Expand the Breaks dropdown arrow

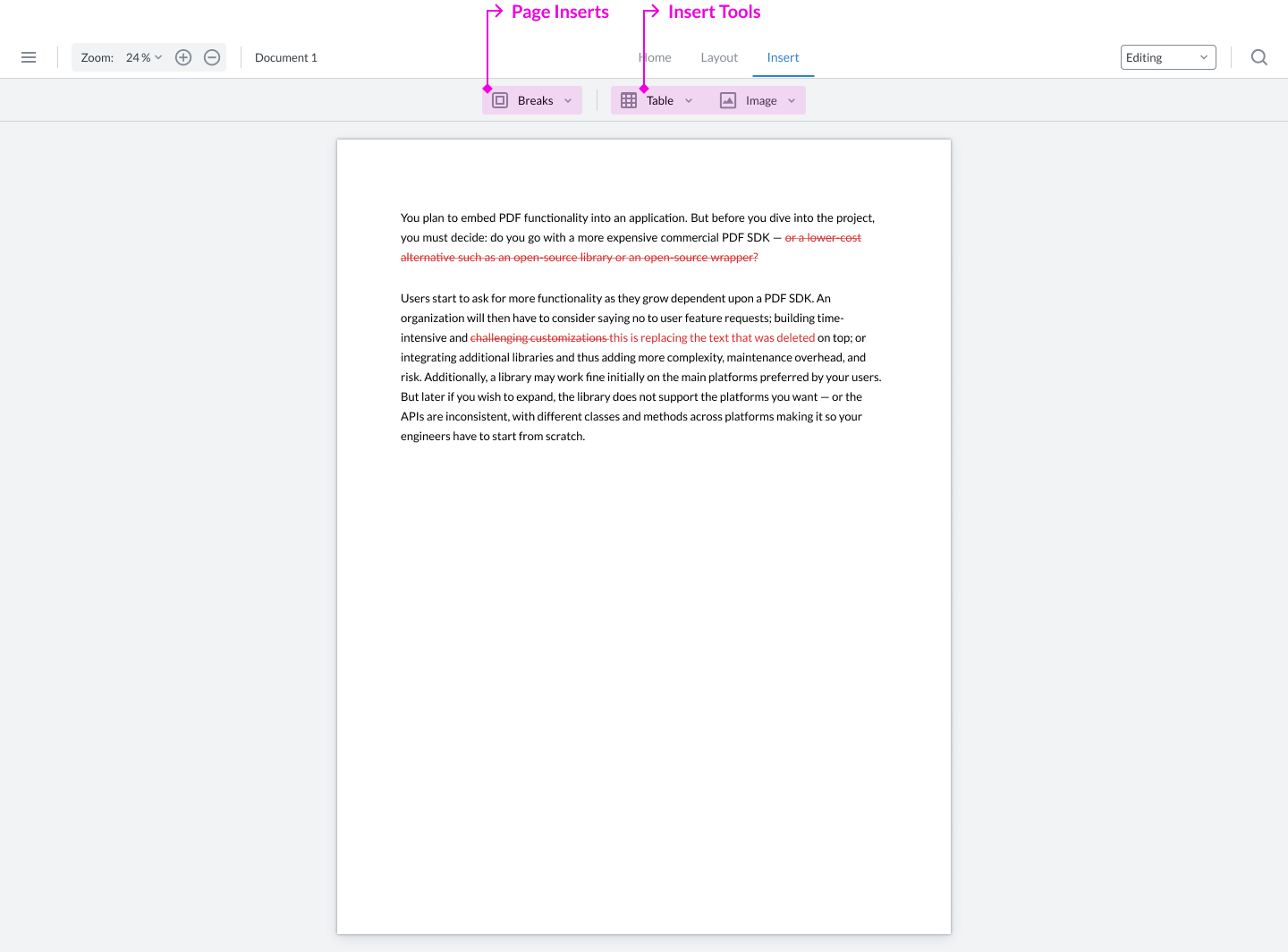tap(568, 101)
